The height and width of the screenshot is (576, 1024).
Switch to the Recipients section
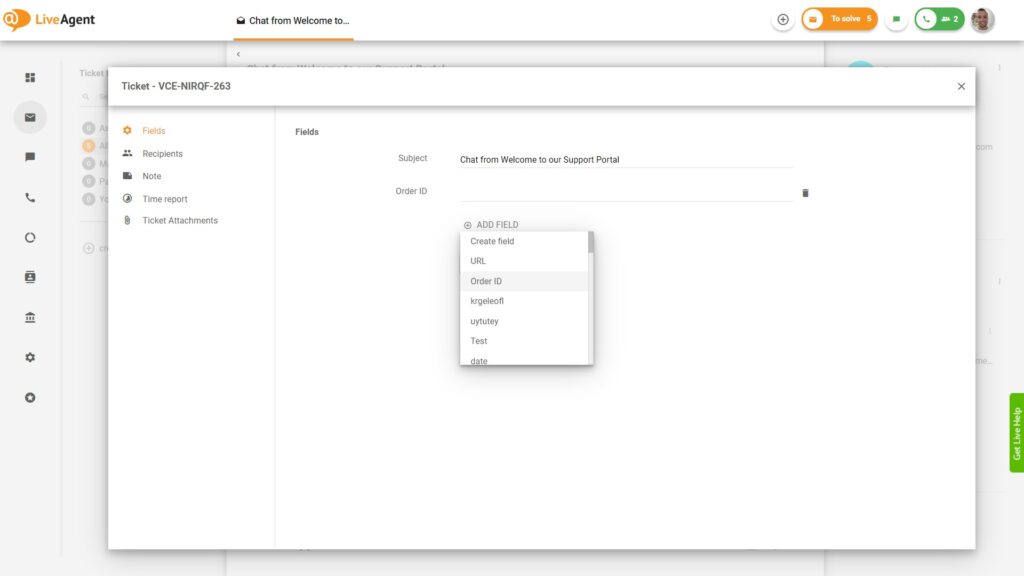pos(162,154)
